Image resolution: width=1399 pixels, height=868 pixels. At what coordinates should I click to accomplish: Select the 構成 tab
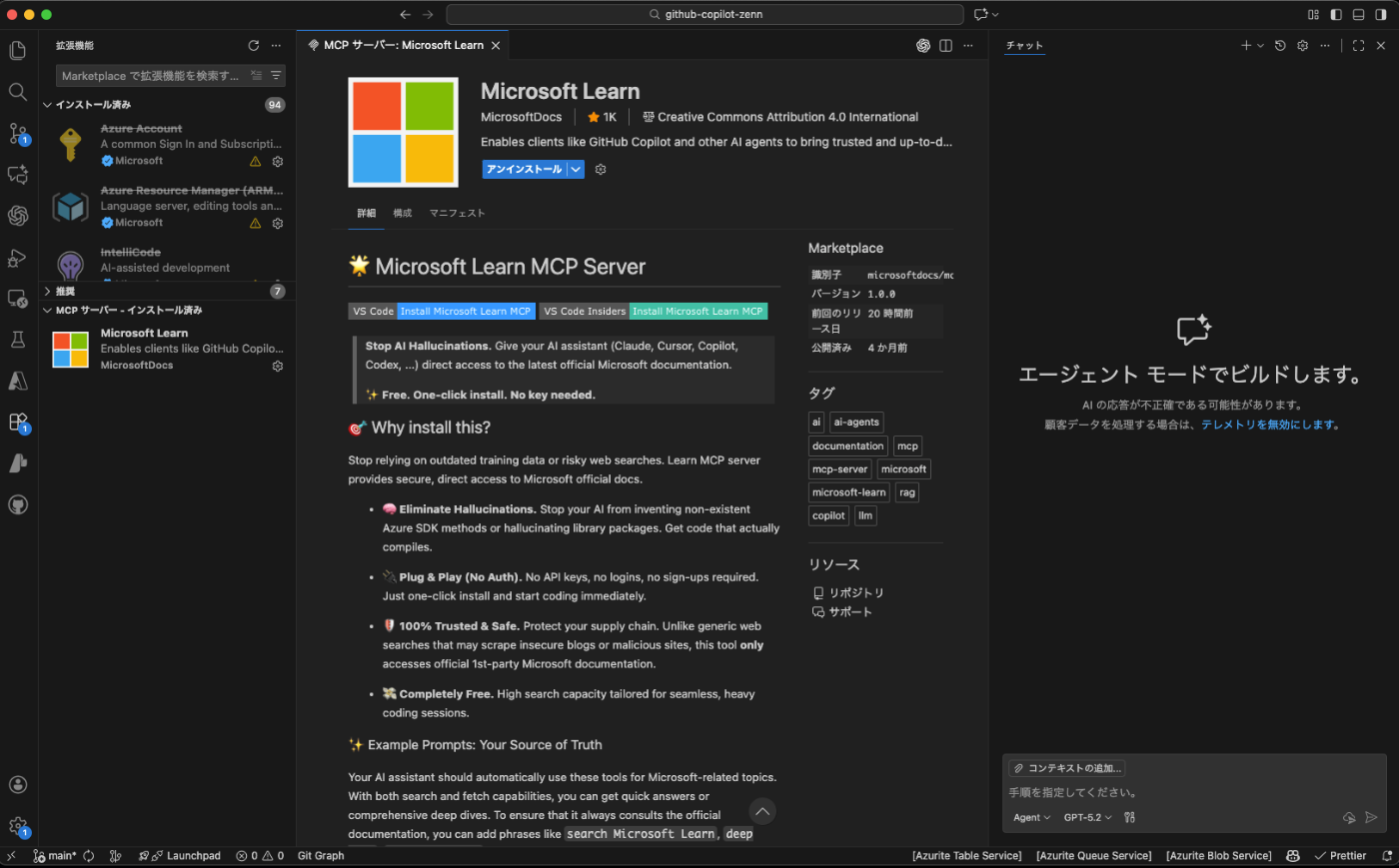[403, 214]
